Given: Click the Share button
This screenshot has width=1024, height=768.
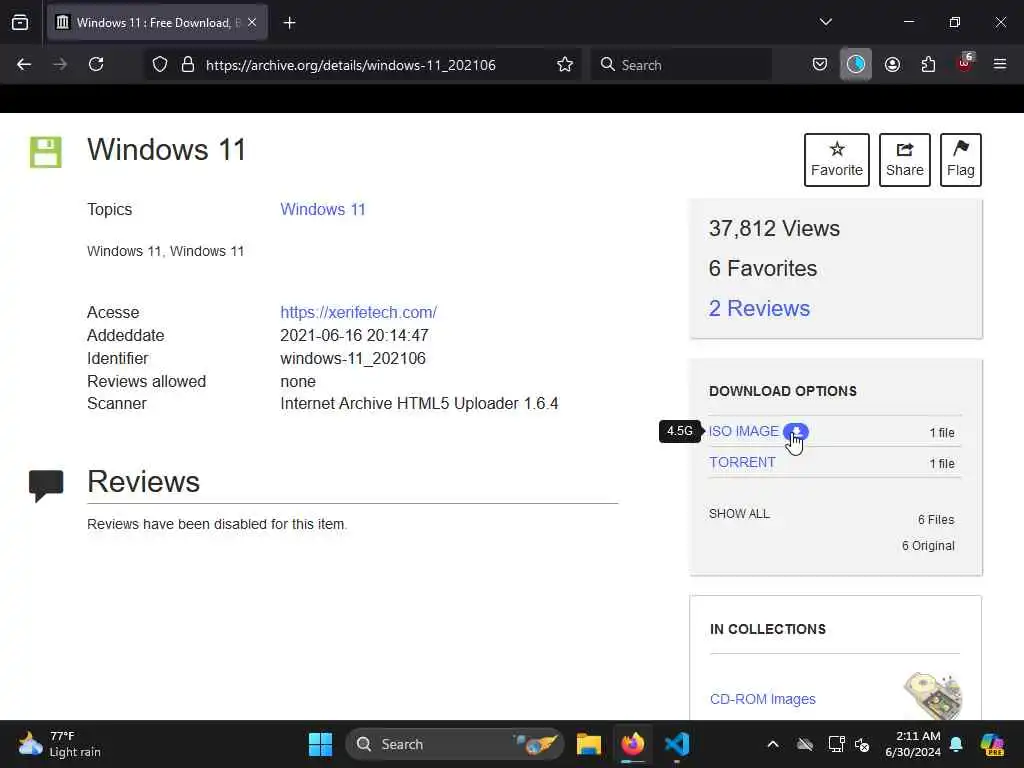Looking at the screenshot, I should coord(904,160).
